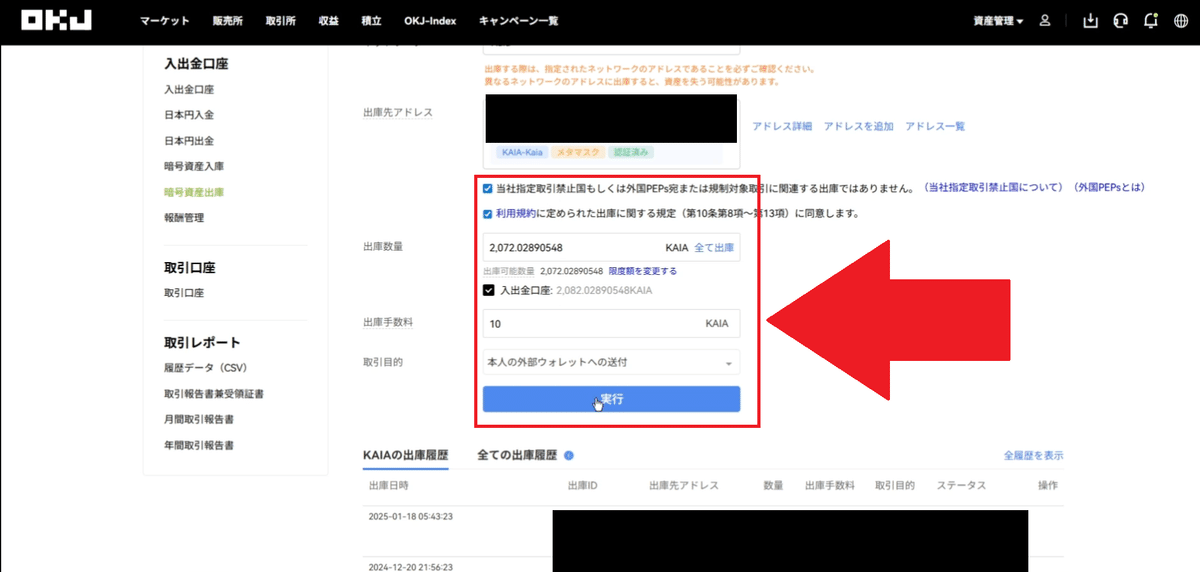Click the 認証済み tag
Screen dimensions: 1200x572
click(x=632, y=152)
